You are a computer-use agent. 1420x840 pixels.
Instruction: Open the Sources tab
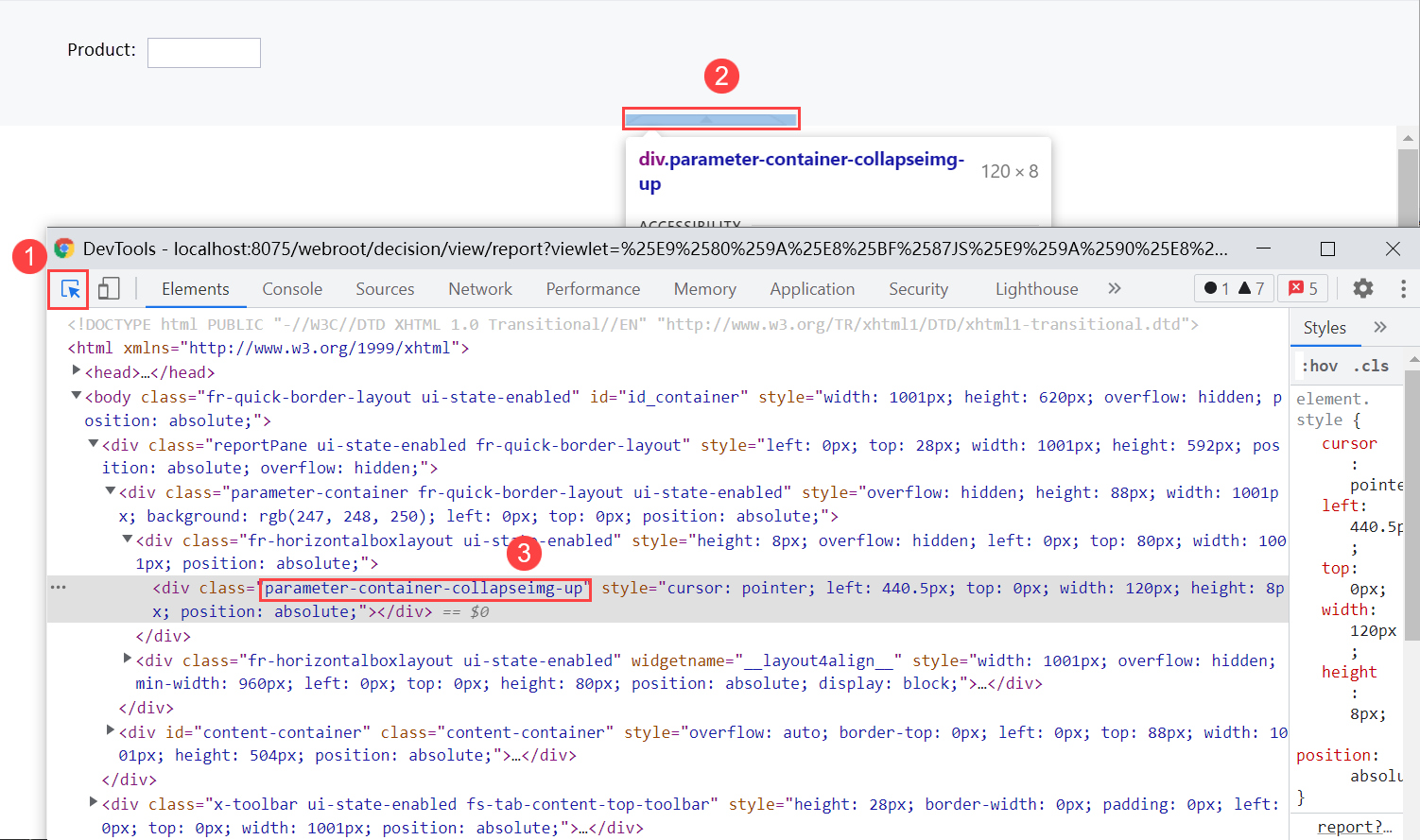[x=385, y=289]
